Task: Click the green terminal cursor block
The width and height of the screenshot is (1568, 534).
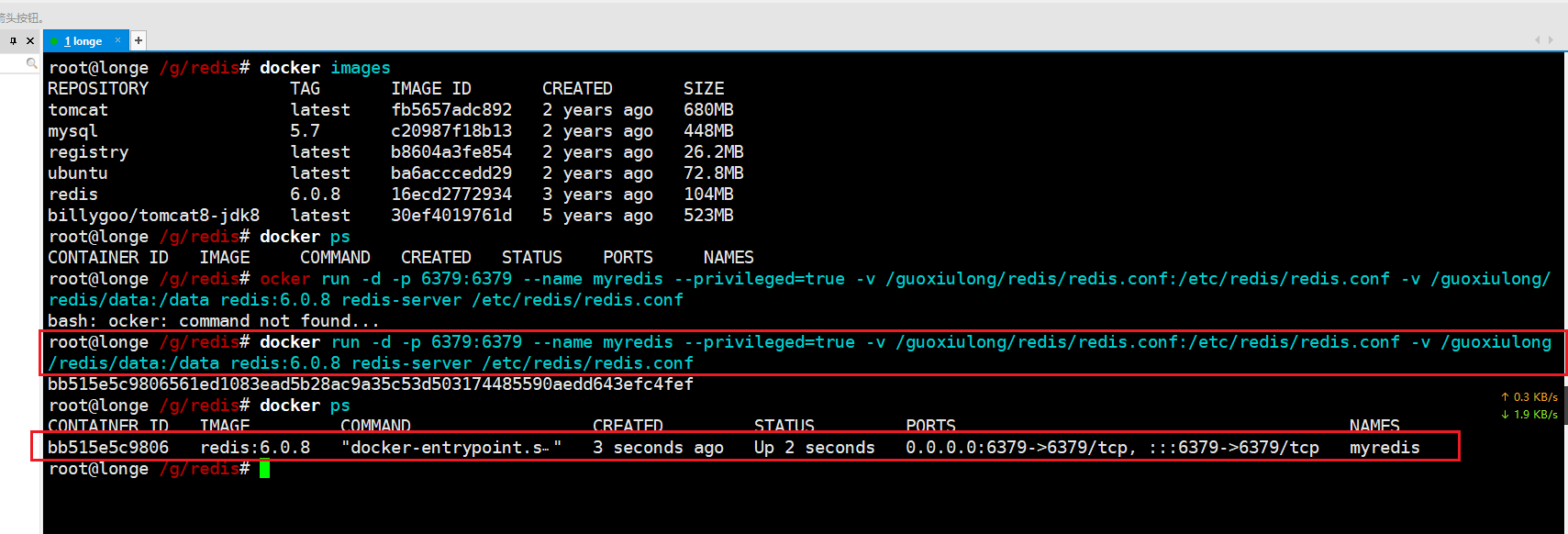Action: tap(264, 470)
